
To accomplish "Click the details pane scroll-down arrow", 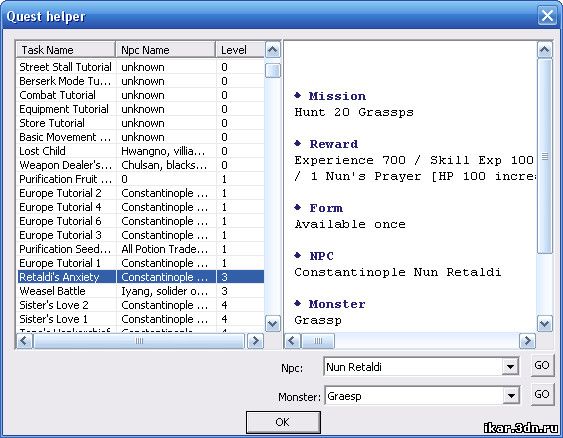I will pyautogui.click(x=545, y=324).
